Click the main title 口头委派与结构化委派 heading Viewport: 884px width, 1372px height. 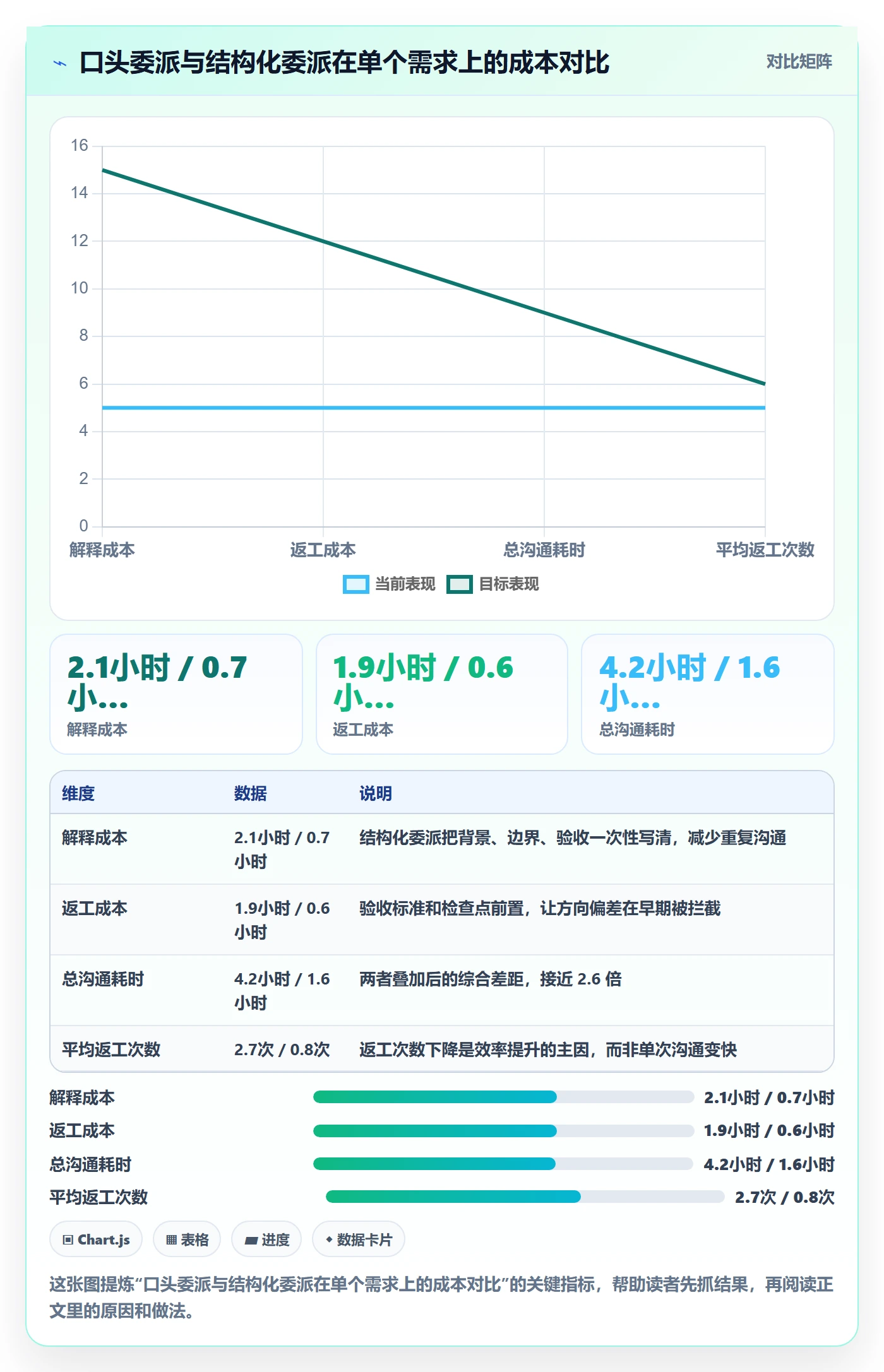[345, 62]
